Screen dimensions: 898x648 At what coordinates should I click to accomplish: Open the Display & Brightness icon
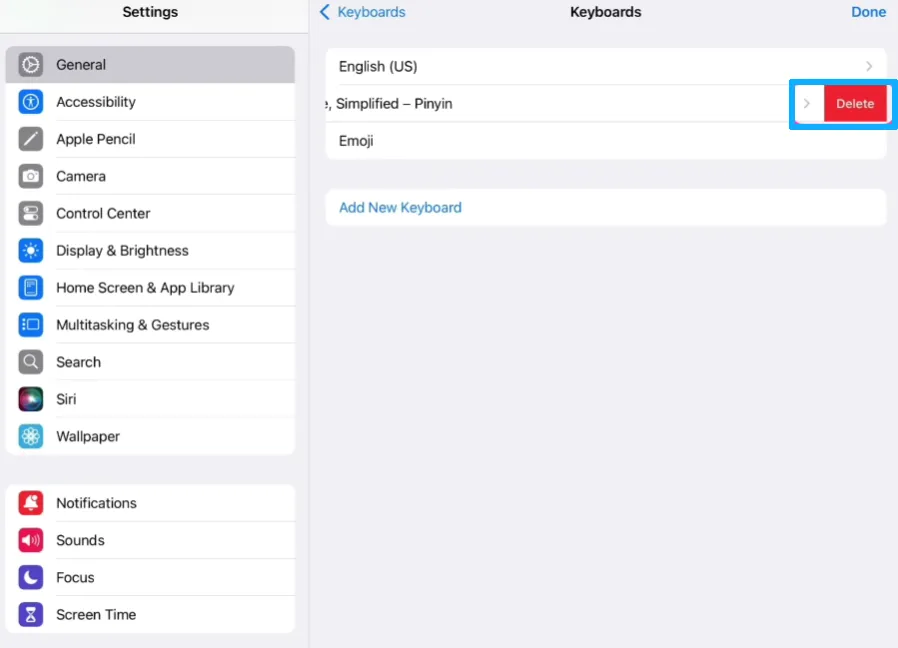click(30, 250)
